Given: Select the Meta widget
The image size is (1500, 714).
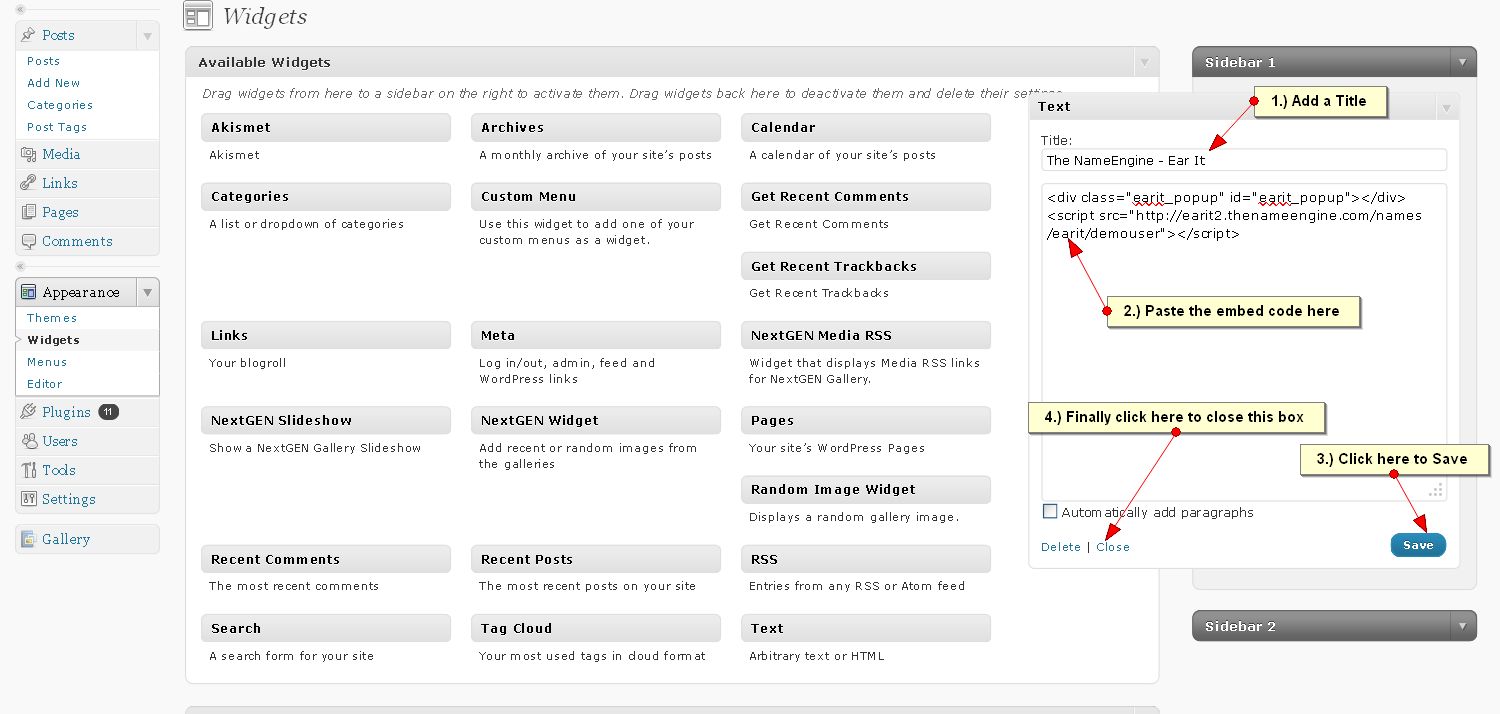Looking at the screenshot, I should click(596, 336).
